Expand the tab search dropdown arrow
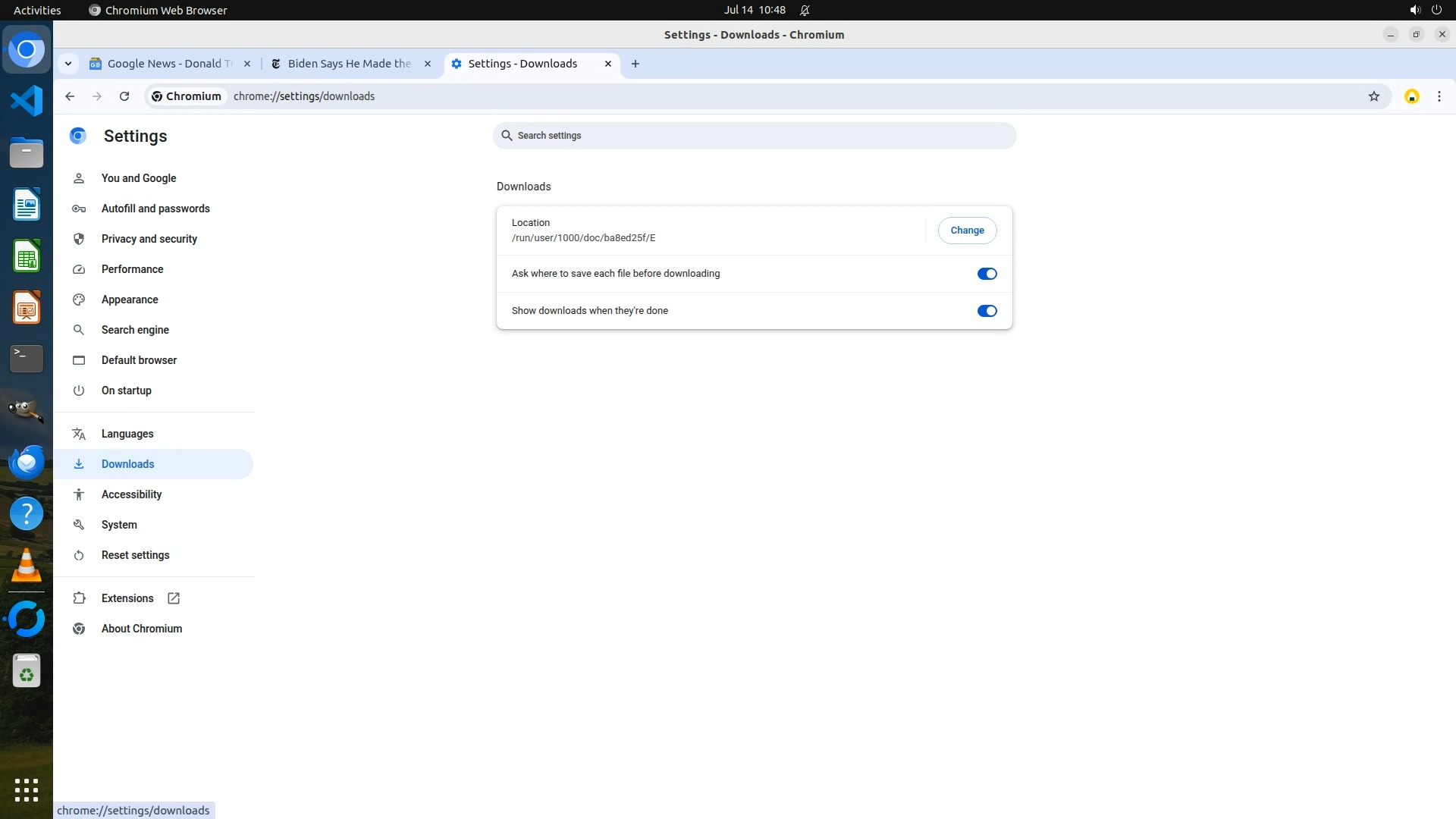 (68, 64)
